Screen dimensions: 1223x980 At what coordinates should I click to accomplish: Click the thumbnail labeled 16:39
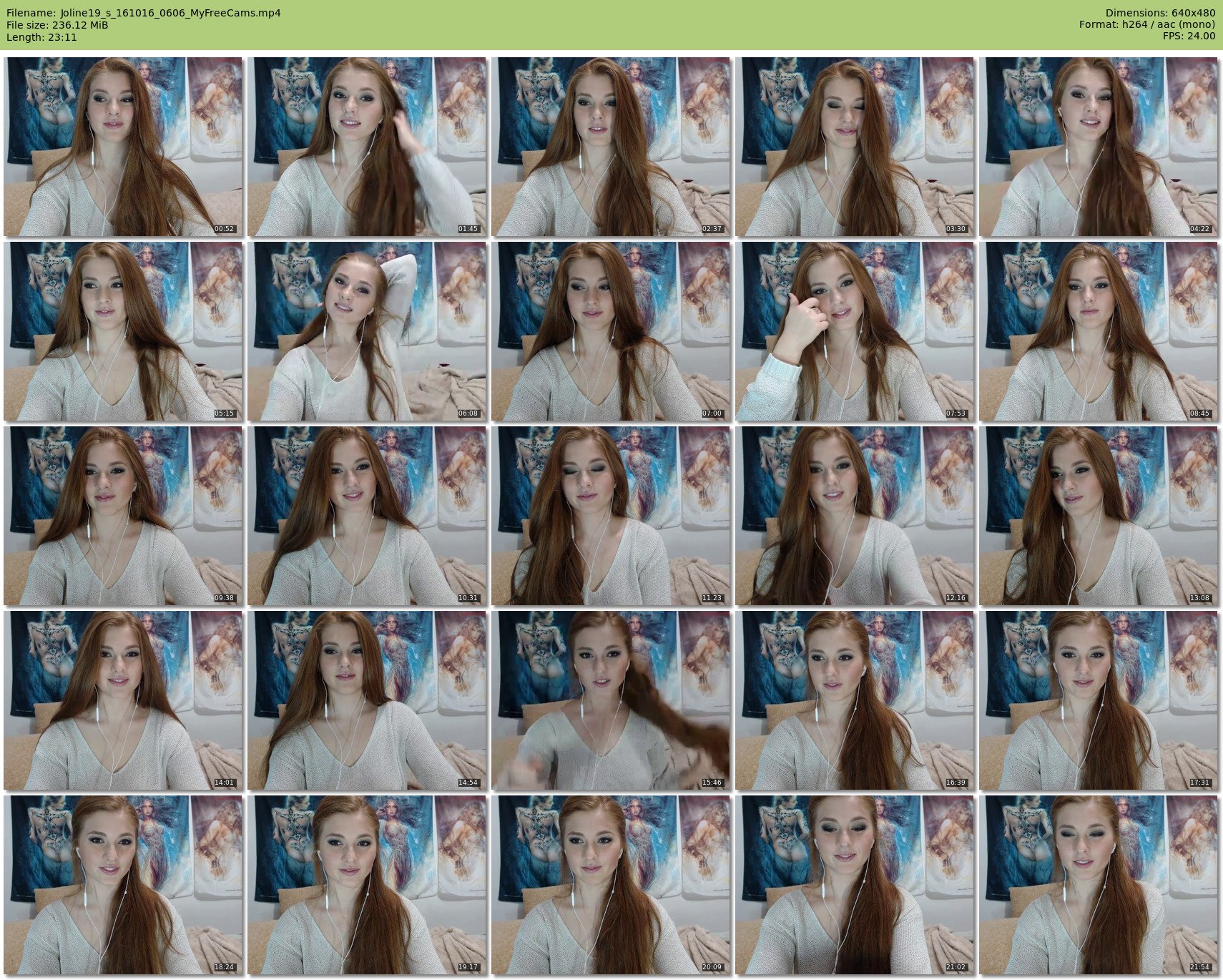tap(855, 700)
